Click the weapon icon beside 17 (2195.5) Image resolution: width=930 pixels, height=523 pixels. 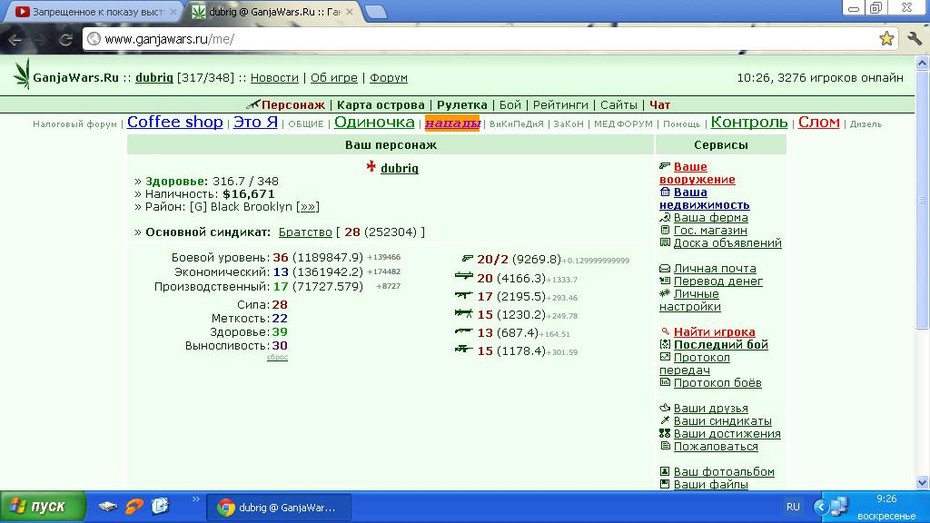tap(464, 294)
